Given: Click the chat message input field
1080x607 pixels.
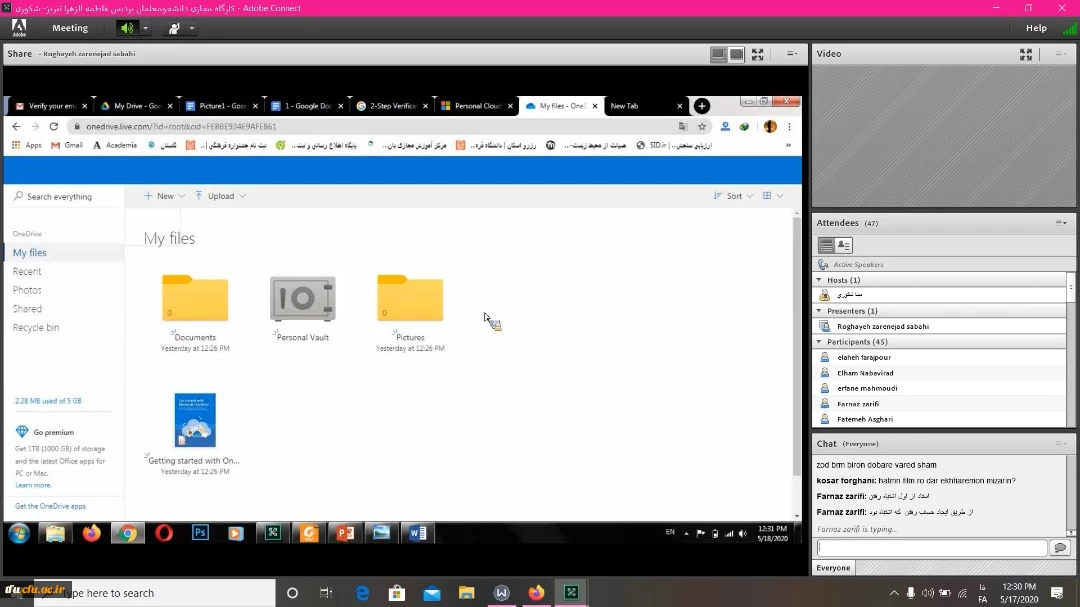Looking at the screenshot, I should (x=931, y=548).
